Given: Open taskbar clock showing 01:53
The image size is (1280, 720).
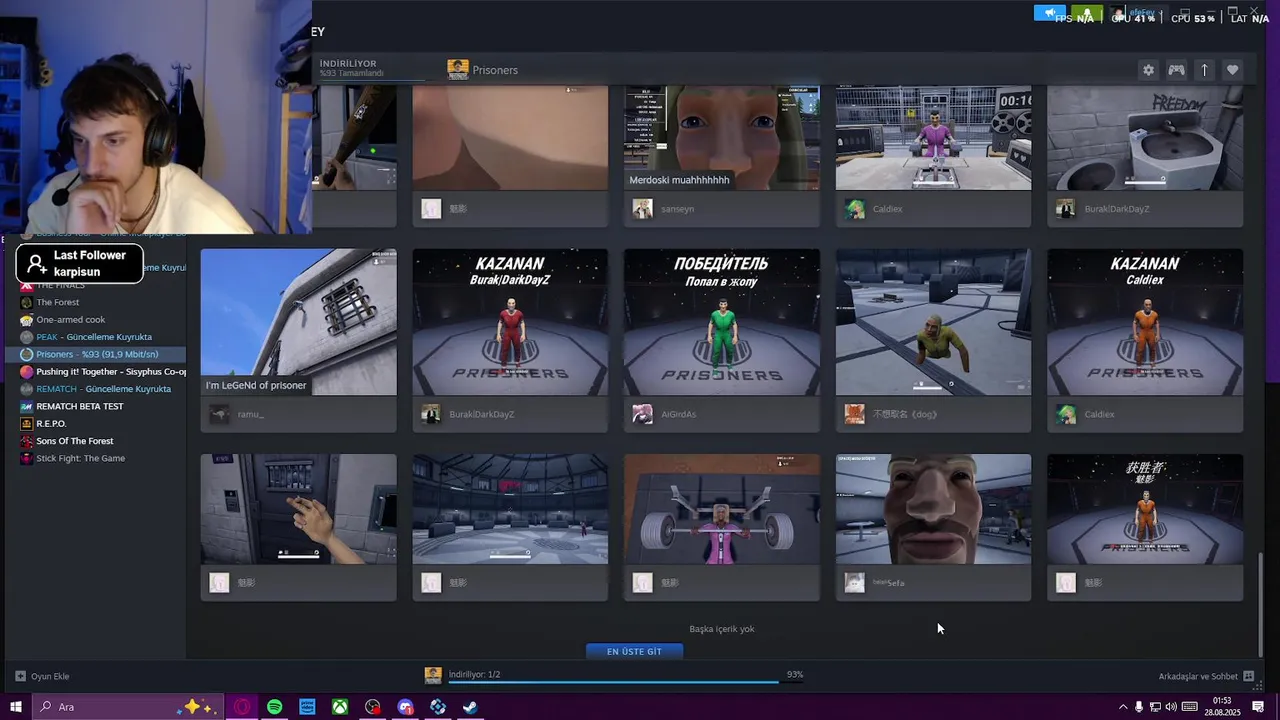Looking at the screenshot, I should [x=1222, y=707].
